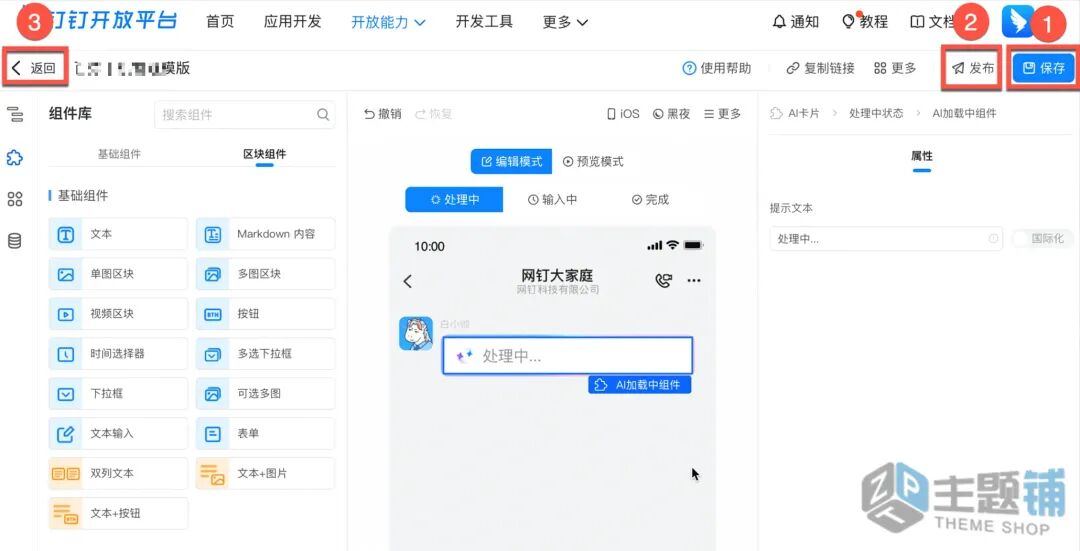Add the 多选下拉框 multi-select dropdown component
The height and width of the screenshot is (551, 1080).
pos(265,354)
